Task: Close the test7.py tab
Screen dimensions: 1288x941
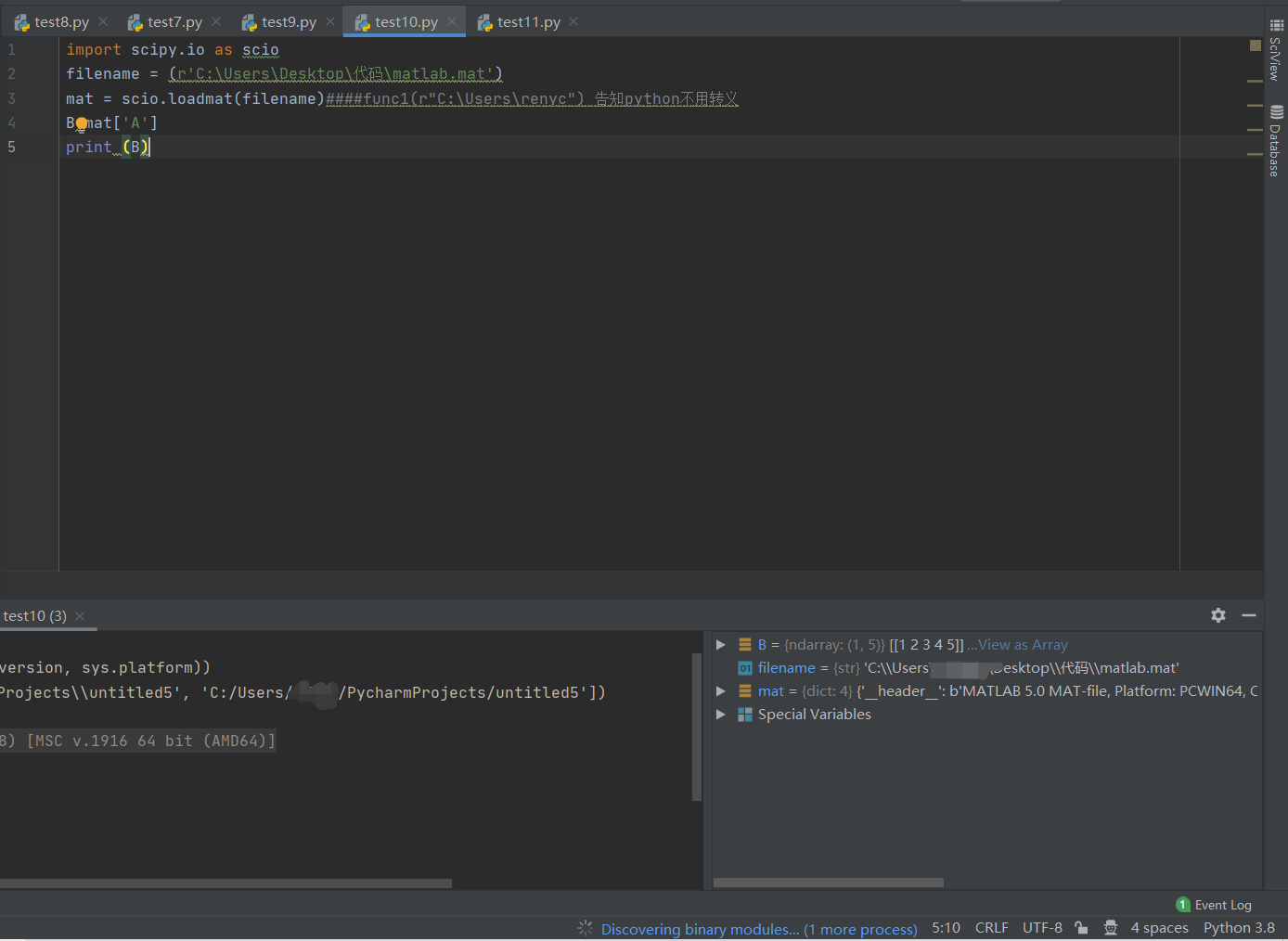Action: click(216, 21)
